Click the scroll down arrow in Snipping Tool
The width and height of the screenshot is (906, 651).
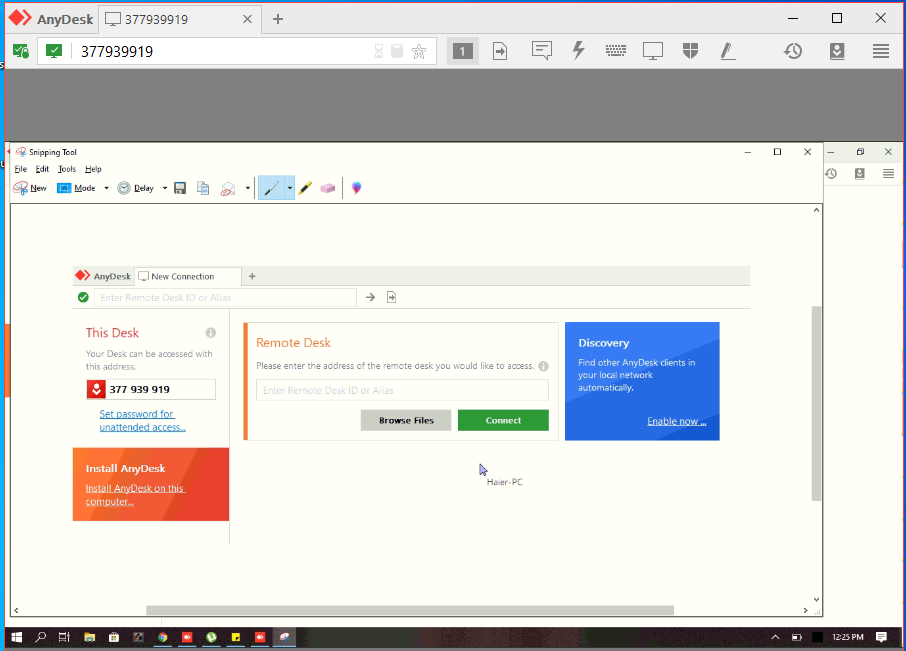[x=816, y=600]
